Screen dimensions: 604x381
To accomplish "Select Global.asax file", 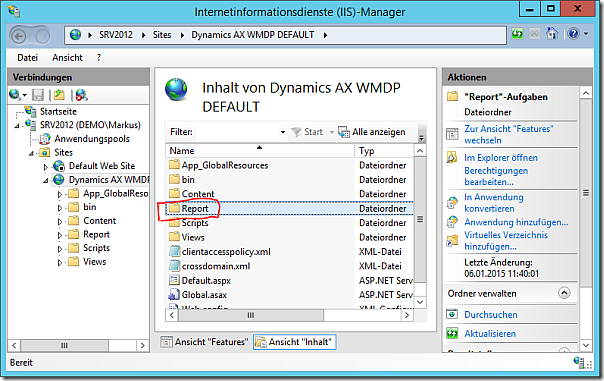I will click(204, 295).
